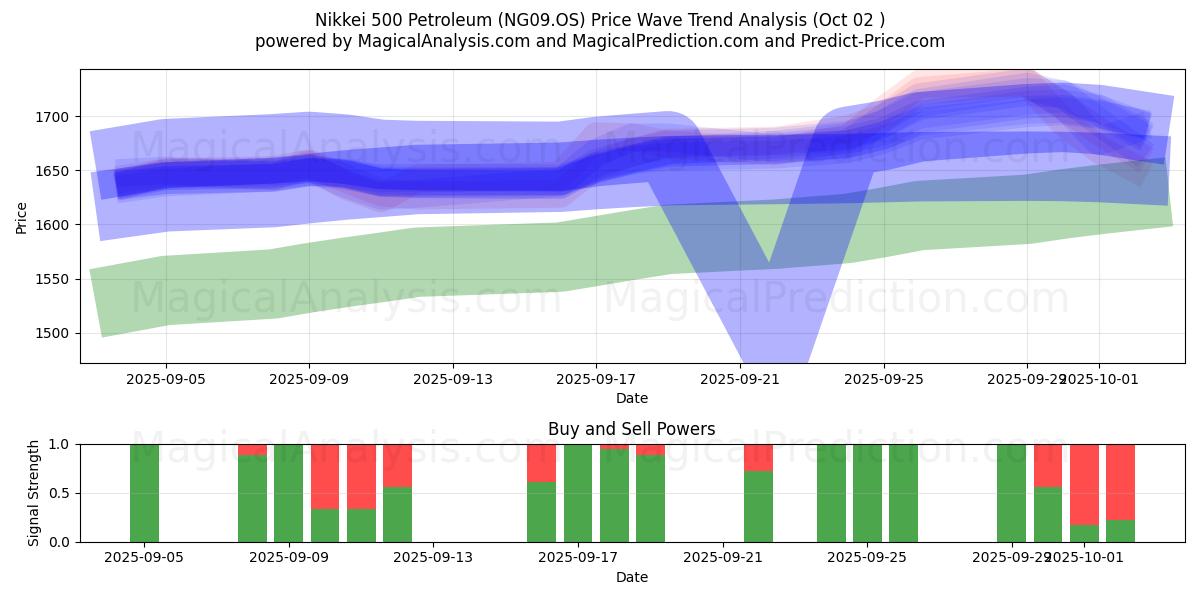Click the full green bar at 2025-09-05

tap(144, 493)
